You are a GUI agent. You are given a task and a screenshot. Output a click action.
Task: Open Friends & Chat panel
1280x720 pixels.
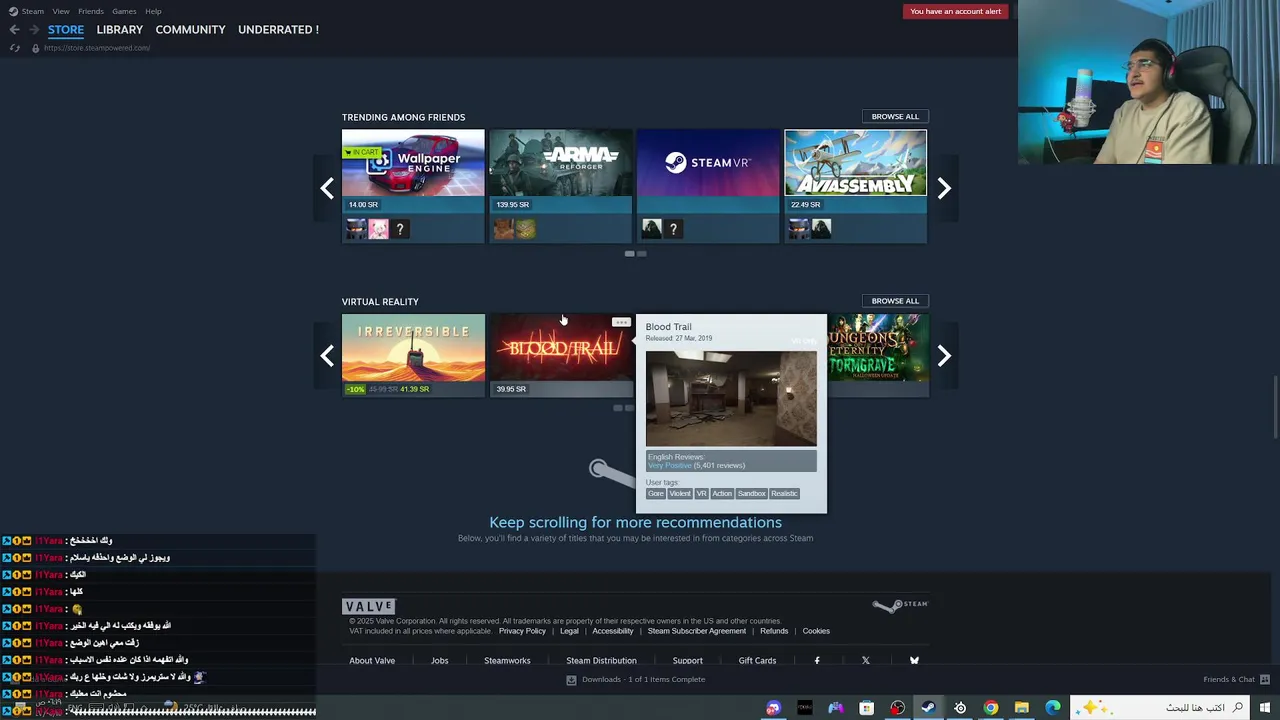pos(1235,679)
